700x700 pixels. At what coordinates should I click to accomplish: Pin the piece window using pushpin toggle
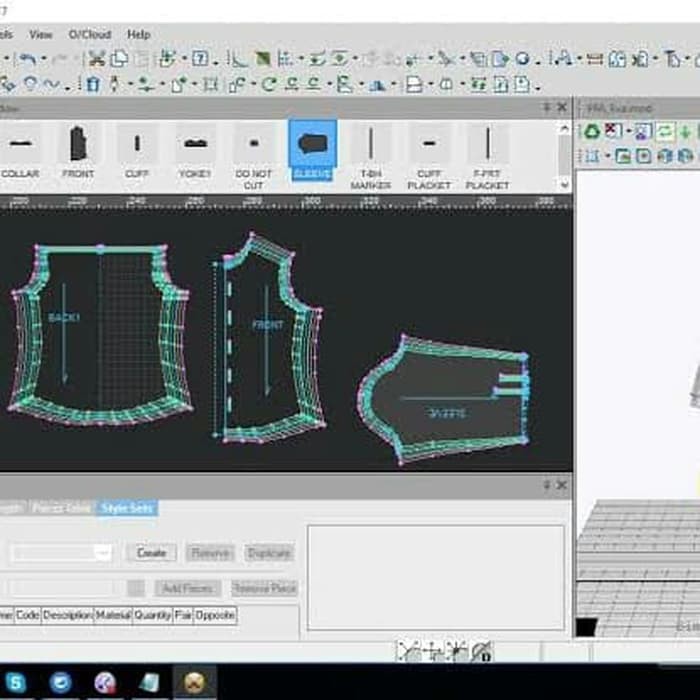(547, 107)
